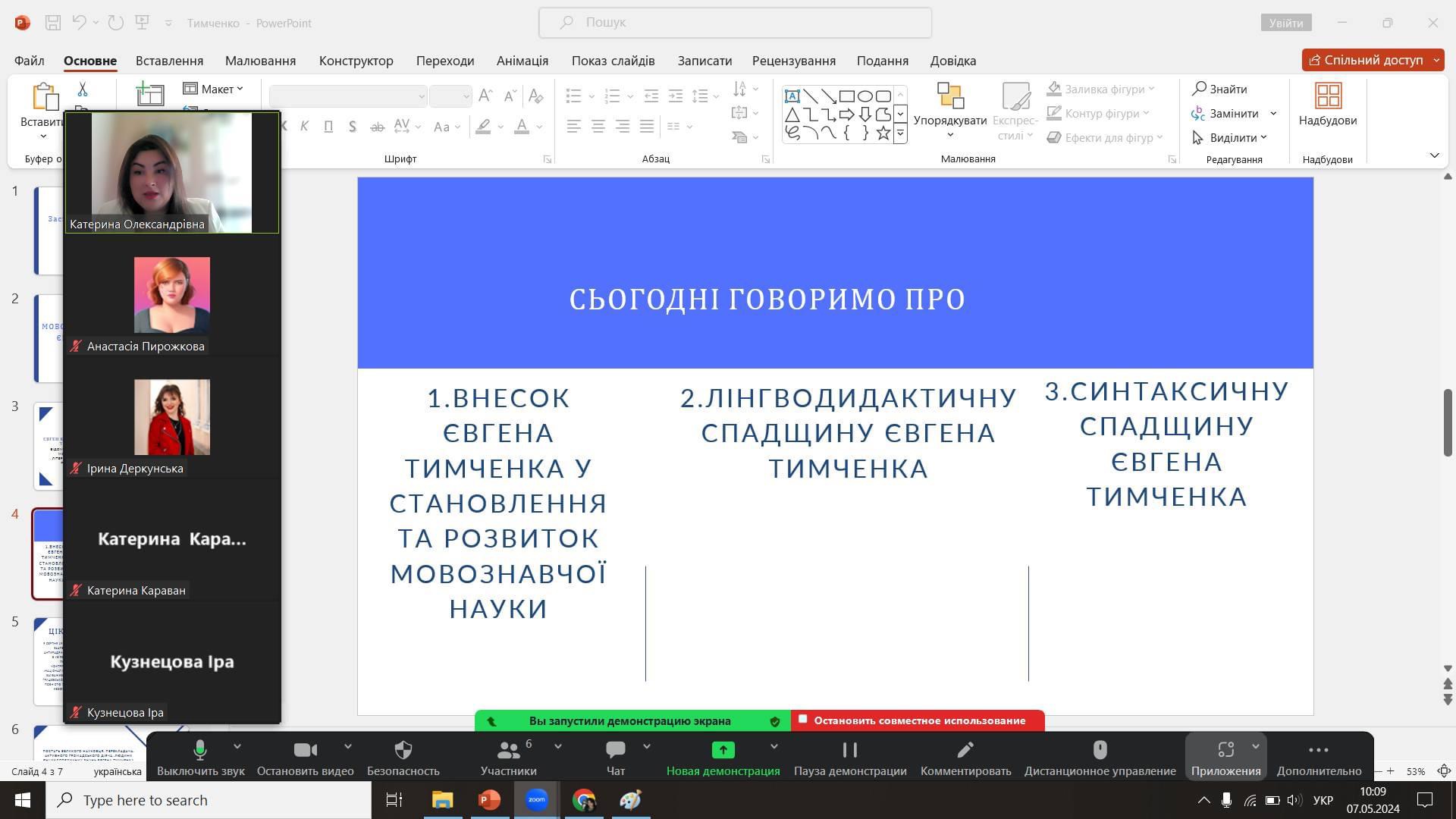1456x819 pixels.
Task: Open the Файл menu
Action: point(29,61)
